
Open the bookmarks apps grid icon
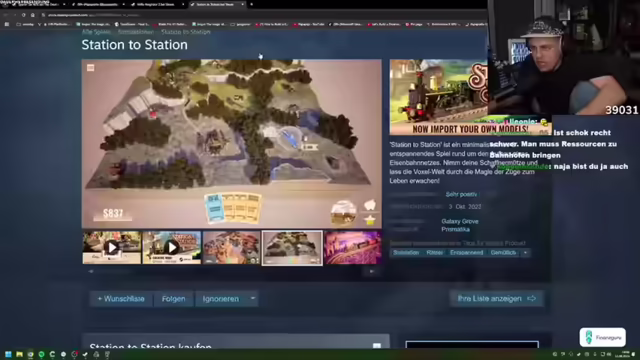[x=7, y=24]
